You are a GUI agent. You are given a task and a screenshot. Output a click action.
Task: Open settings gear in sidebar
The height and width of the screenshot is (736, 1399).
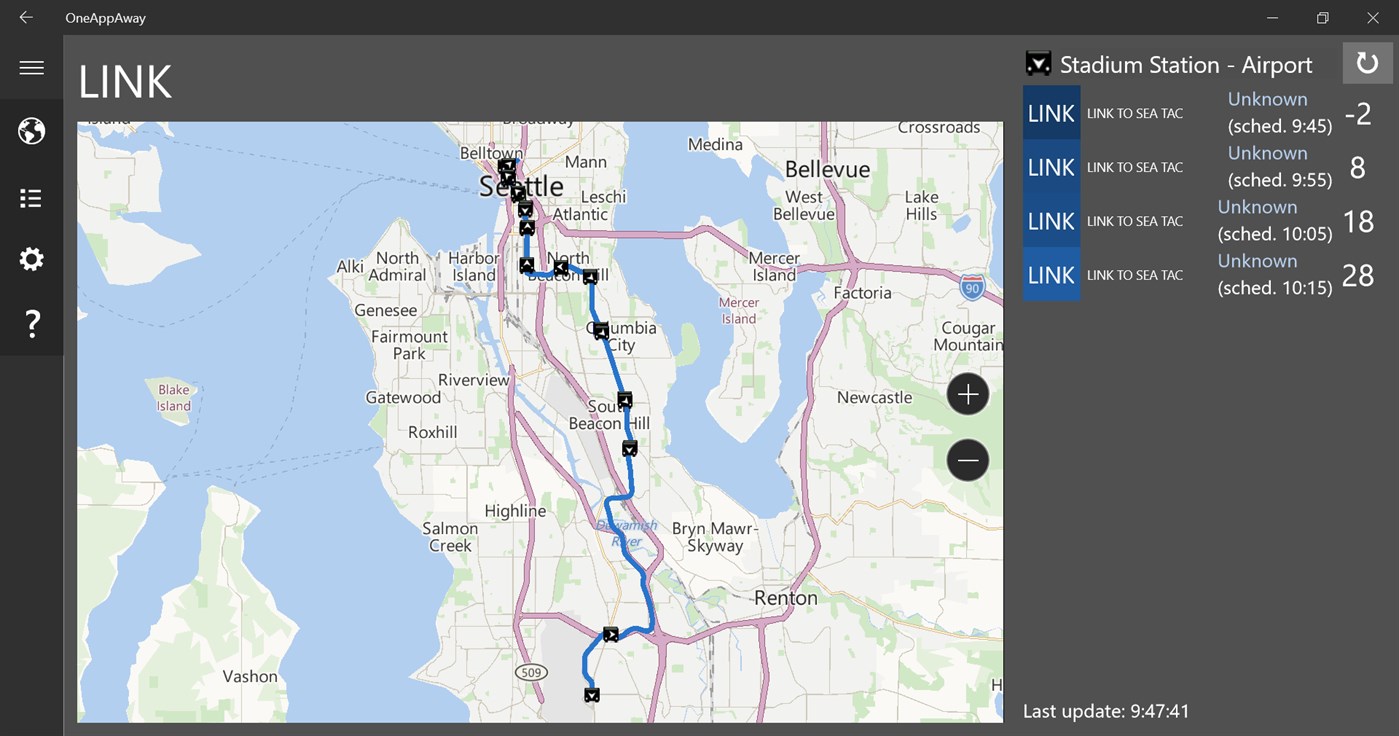coord(31,260)
